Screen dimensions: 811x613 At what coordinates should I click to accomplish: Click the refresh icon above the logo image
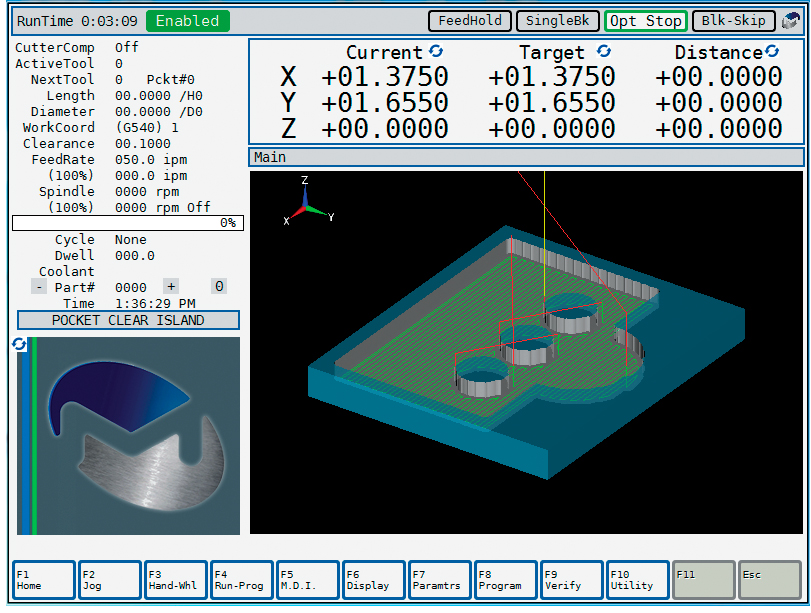(x=19, y=344)
